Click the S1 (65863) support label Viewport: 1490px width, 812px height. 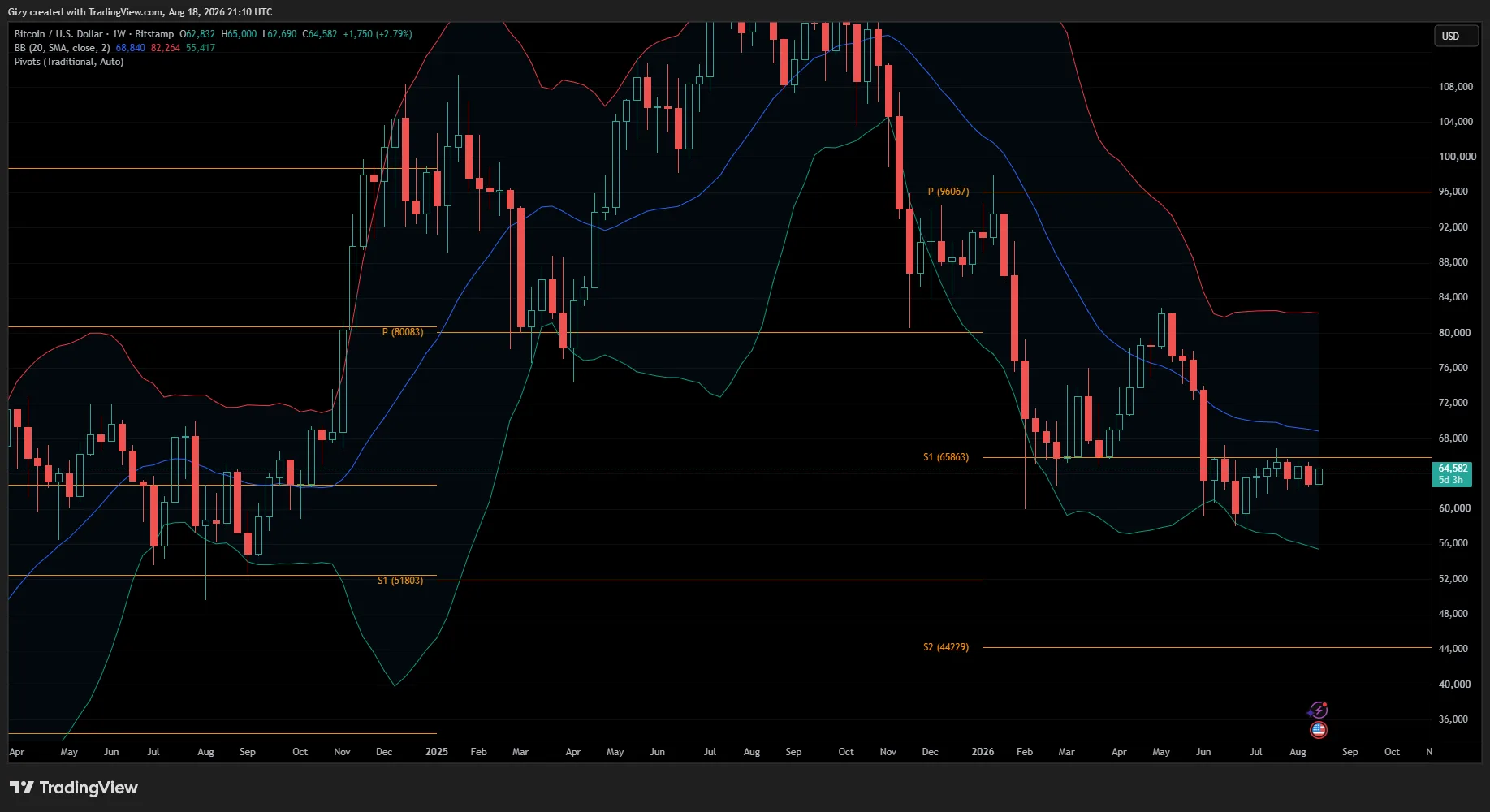coord(946,457)
